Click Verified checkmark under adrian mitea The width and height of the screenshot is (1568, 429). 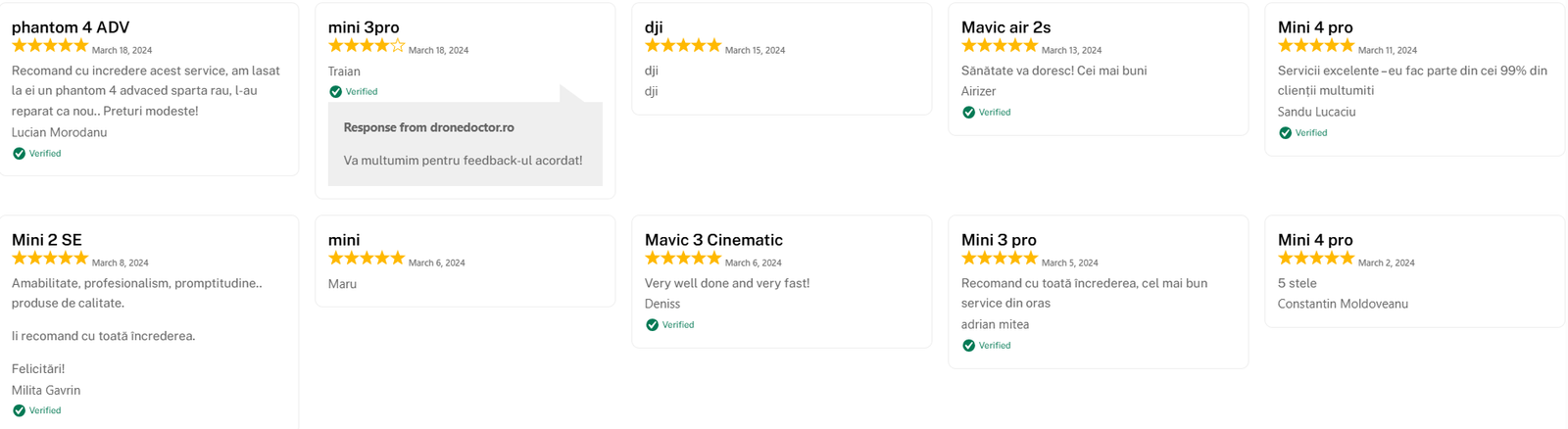click(x=968, y=346)
